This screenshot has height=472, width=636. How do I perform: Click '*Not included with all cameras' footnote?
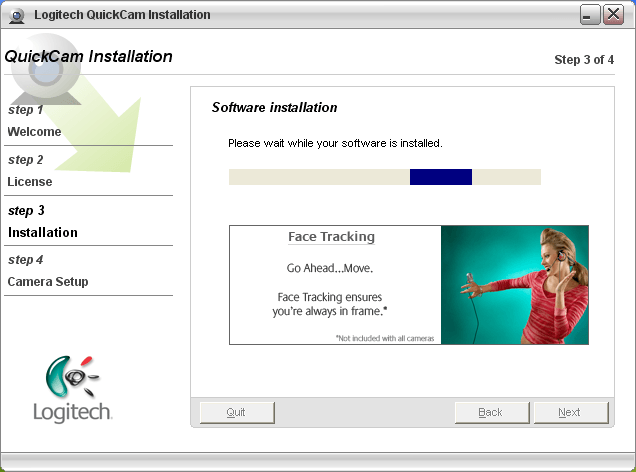click(385, 338)
